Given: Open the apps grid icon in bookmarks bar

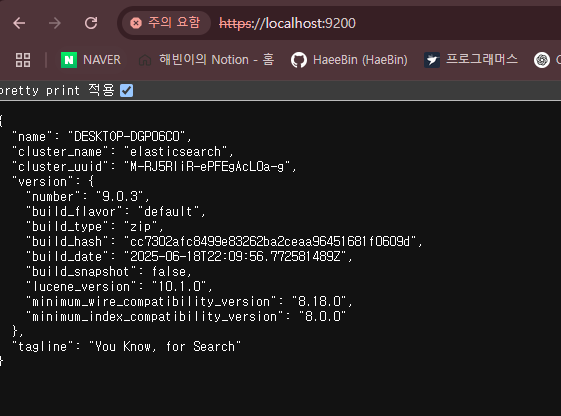Looking at the screenshot, I should (23, 60).
